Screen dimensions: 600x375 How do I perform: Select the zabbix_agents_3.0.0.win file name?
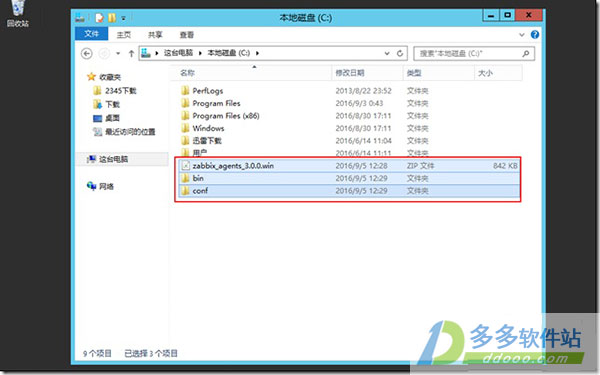tap(233, 166)
